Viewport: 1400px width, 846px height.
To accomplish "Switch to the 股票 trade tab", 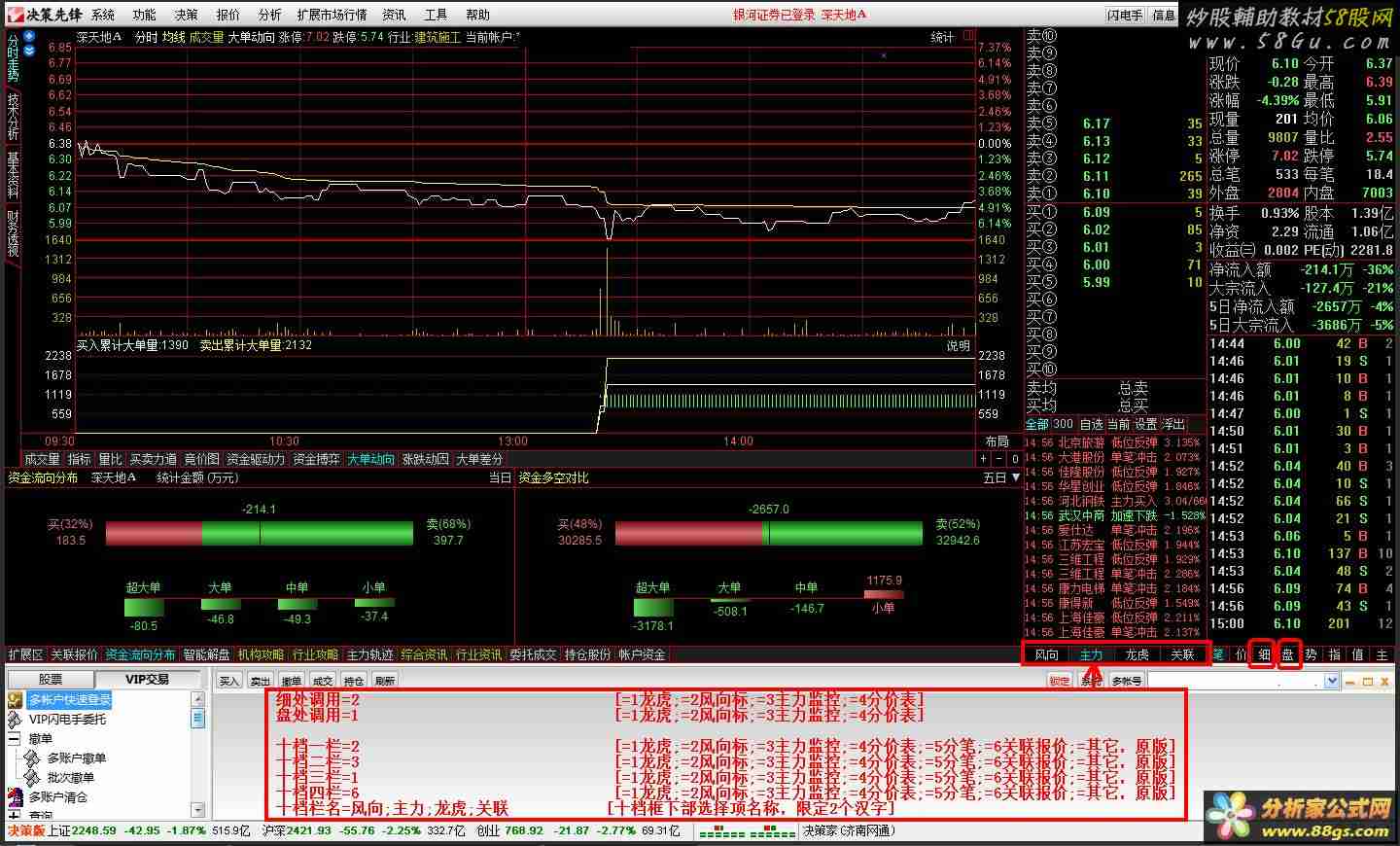I will pos(51,680).
